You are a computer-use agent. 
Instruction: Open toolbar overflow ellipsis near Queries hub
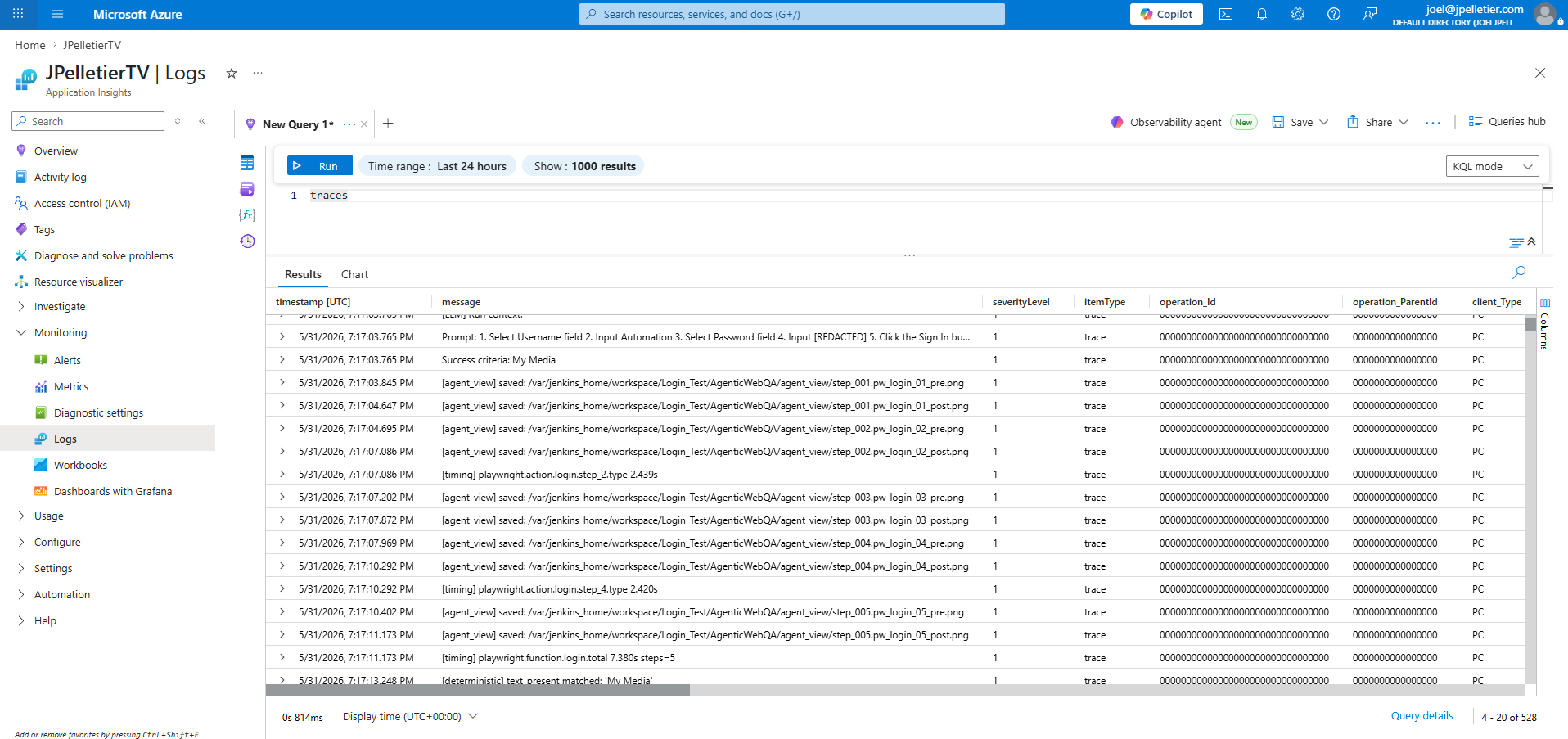click(1432, 123)
